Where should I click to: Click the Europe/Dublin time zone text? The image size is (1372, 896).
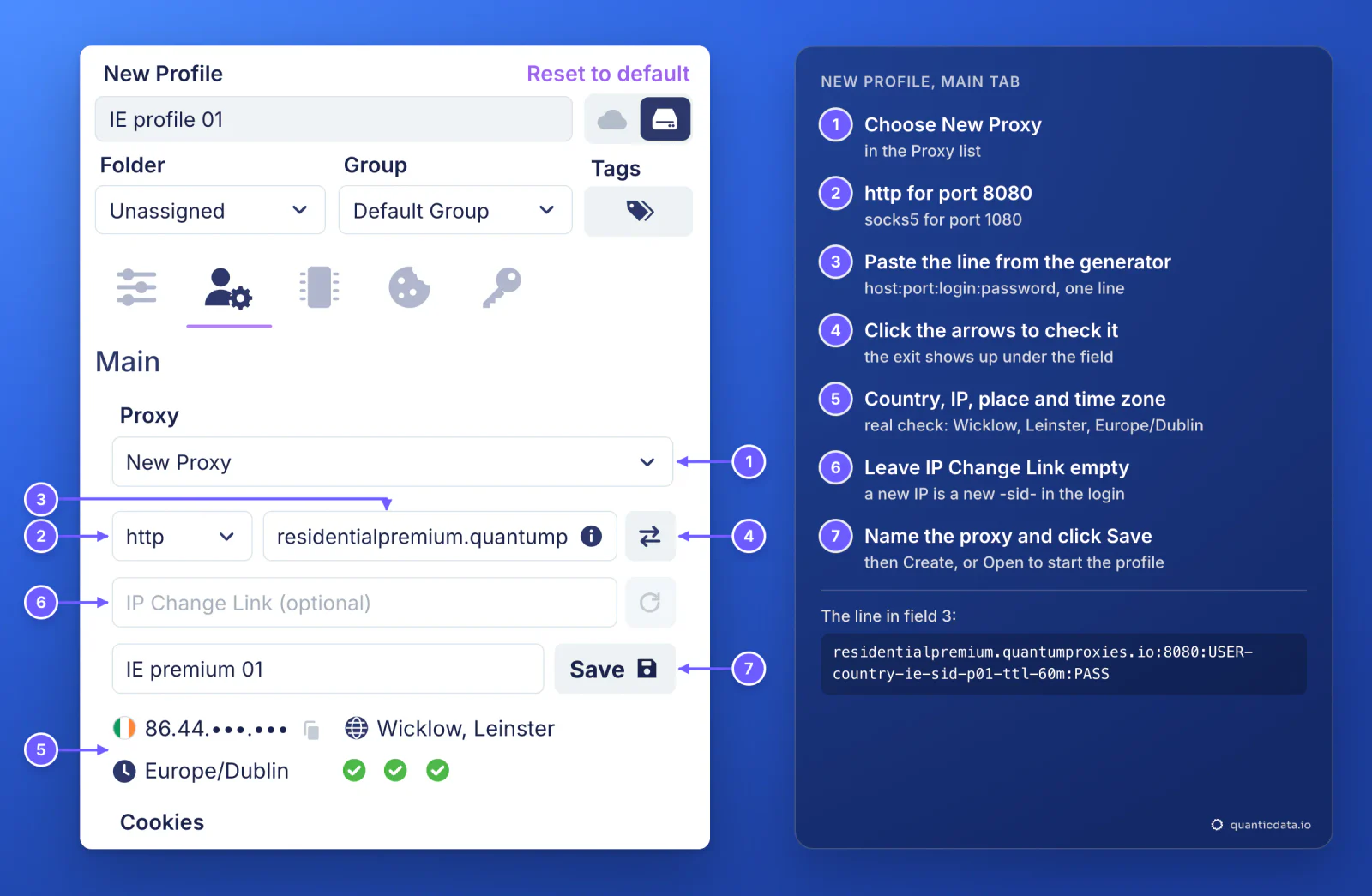[217, 771]
